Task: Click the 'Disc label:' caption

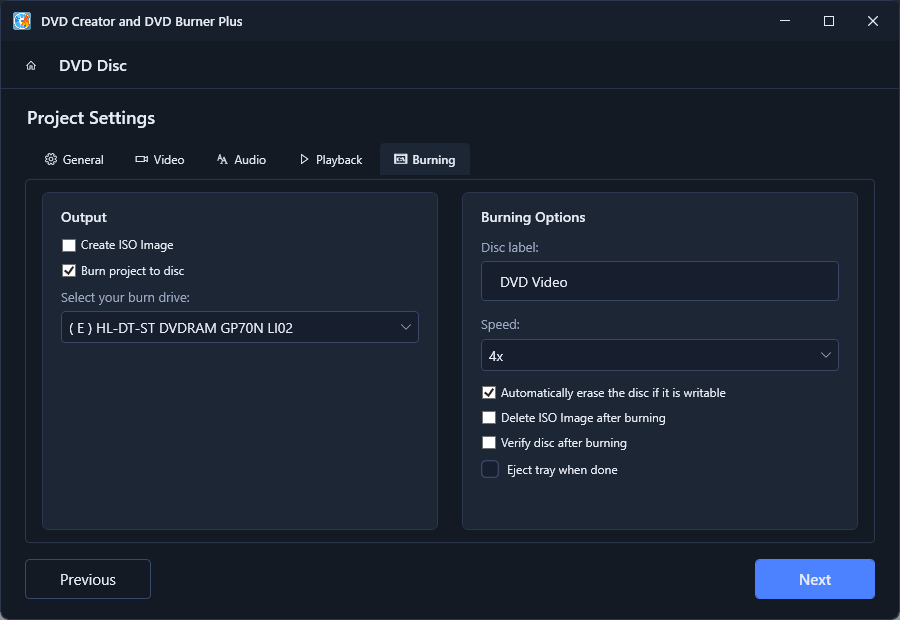Action: [510, 247]
